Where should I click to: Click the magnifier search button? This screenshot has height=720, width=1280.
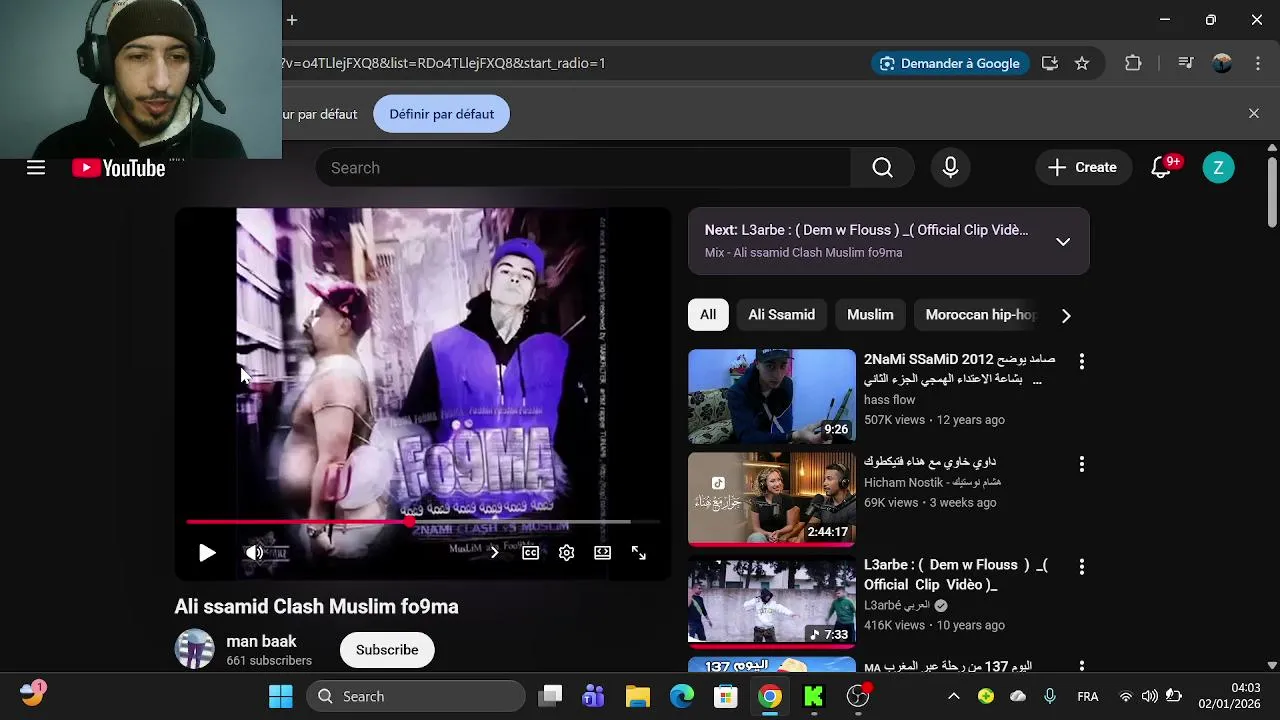point(882,168)
